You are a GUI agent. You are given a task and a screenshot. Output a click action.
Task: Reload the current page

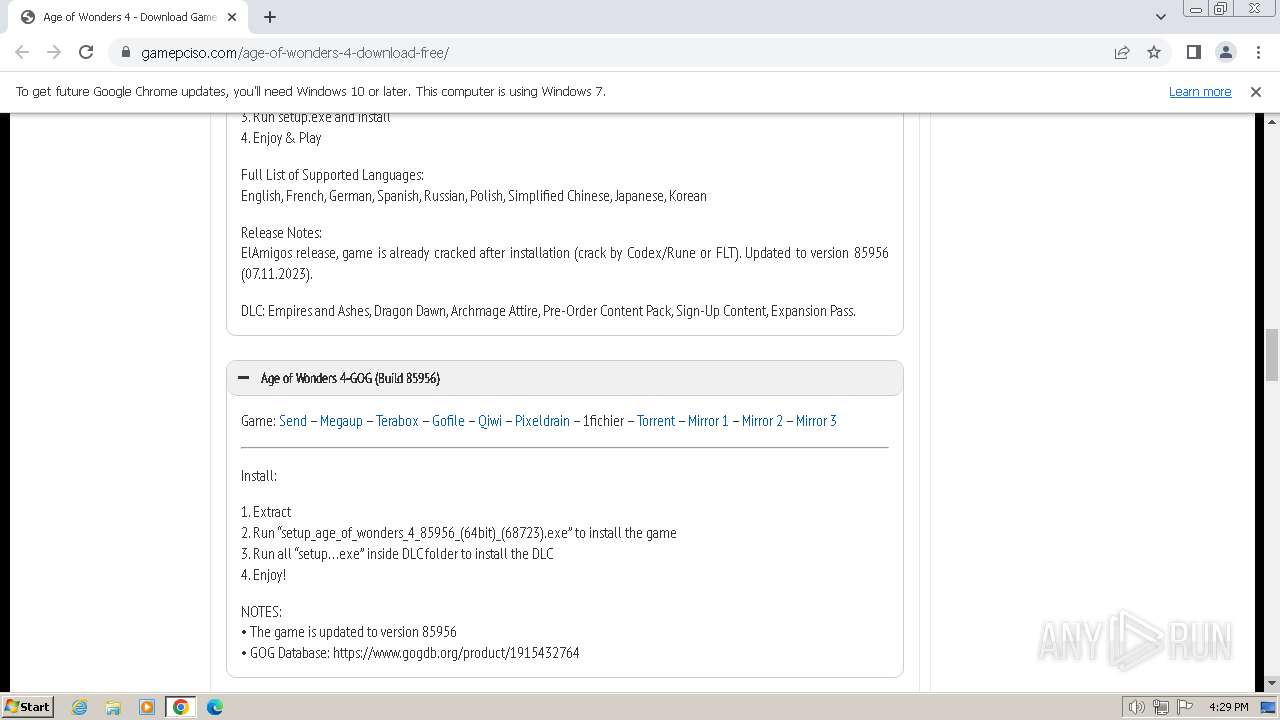point(86,52)
